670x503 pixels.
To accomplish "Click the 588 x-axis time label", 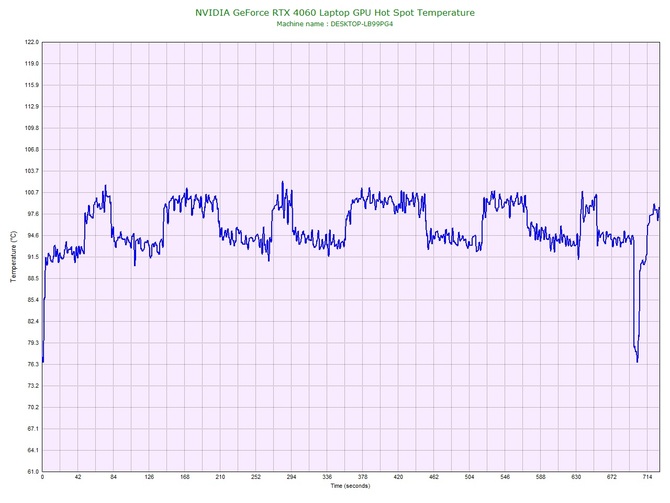I will pyautogui.click(x=541, y=477).
